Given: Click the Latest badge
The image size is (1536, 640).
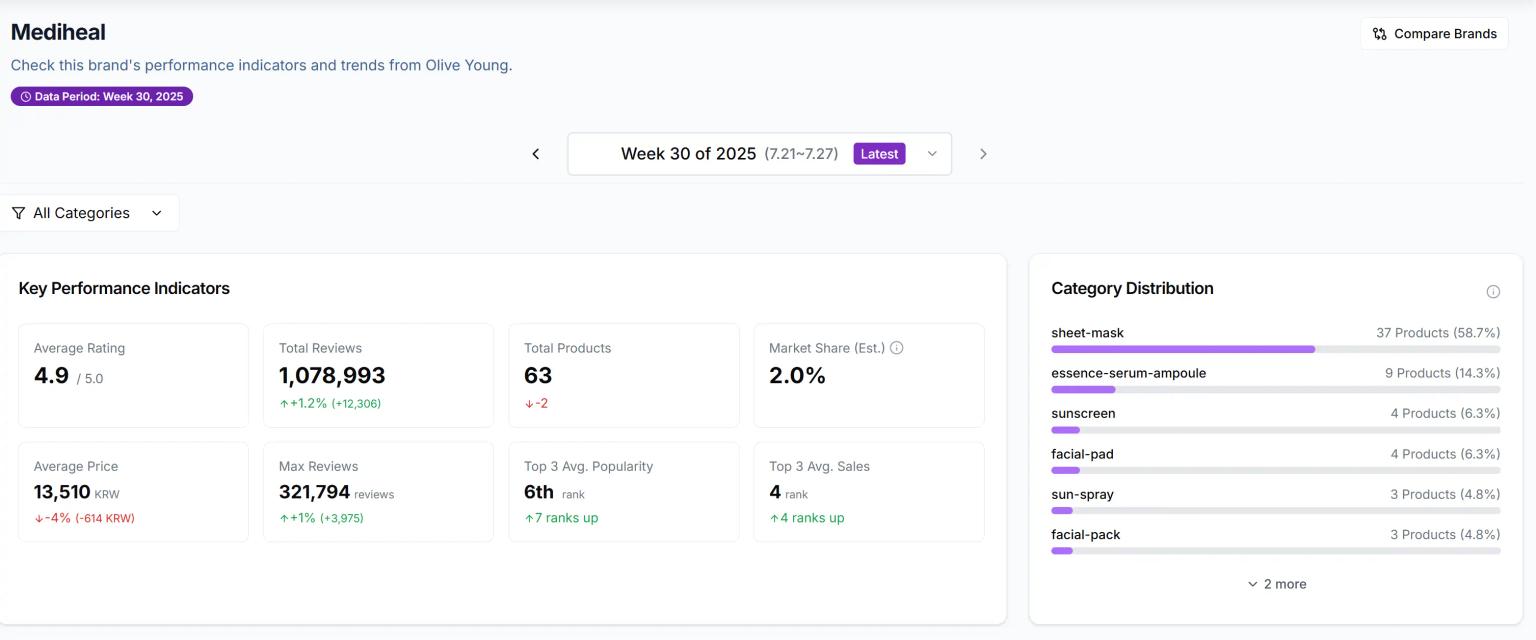Looking at the screenshot, I should pos(879,154).
